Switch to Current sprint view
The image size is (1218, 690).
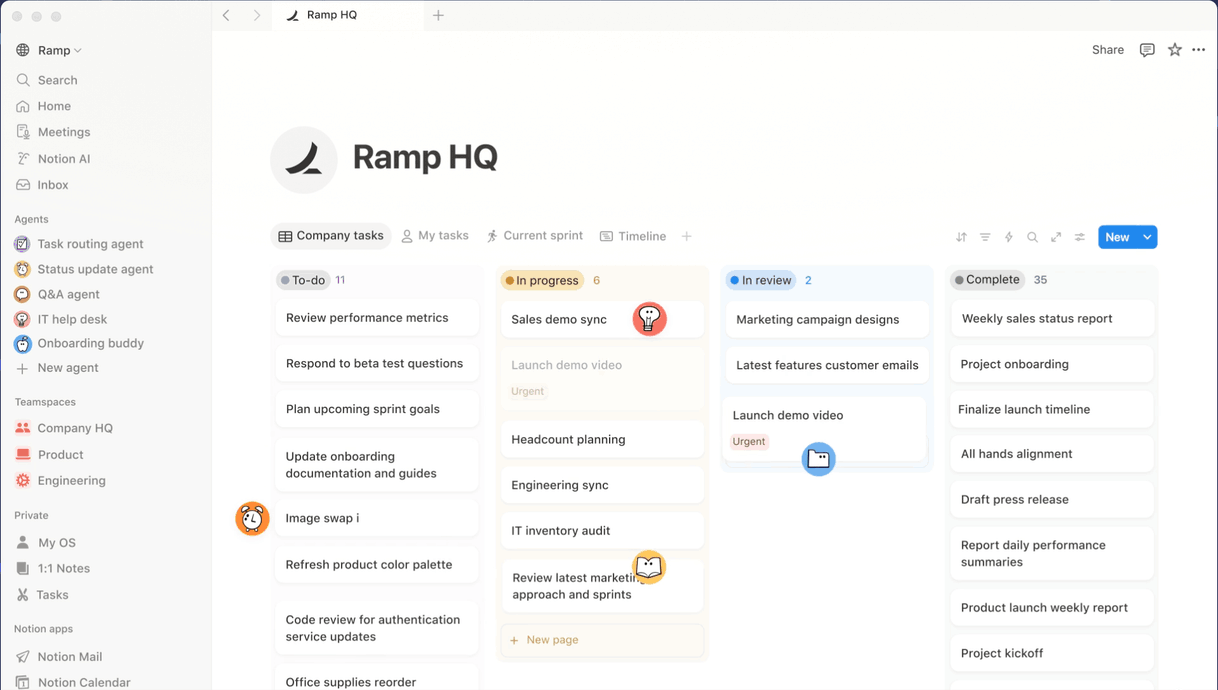pos(535,236)
